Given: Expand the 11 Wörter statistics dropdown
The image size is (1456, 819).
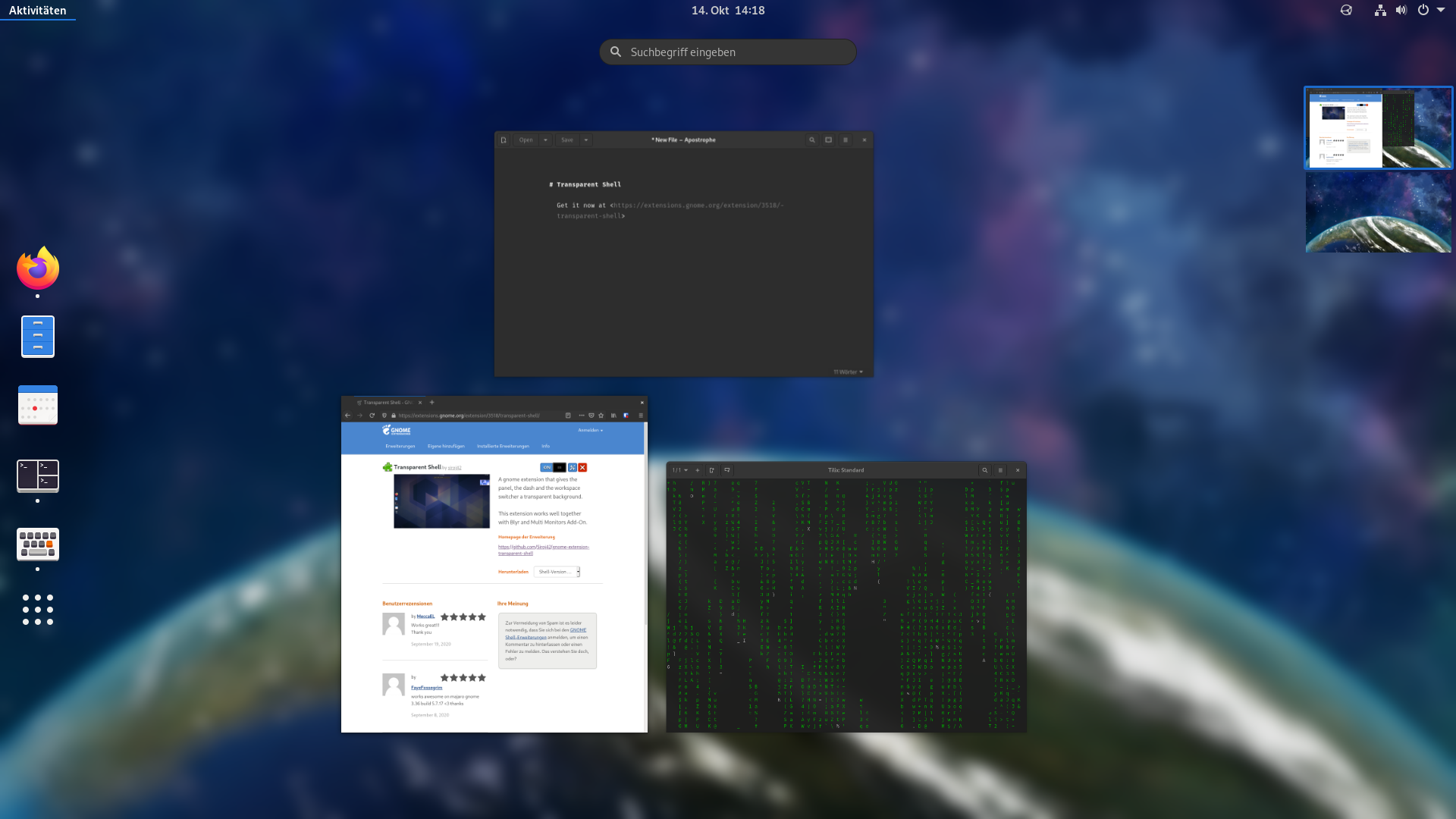Looking at the screenshot, I should [848, 372].
